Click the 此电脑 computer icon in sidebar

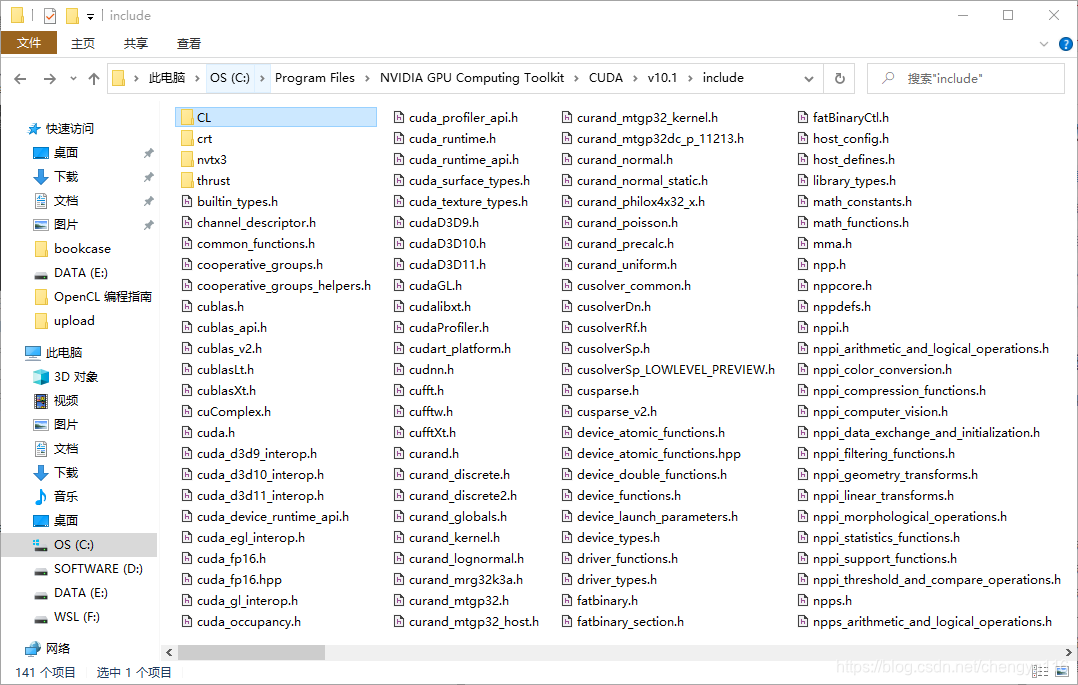coord(32,353)
